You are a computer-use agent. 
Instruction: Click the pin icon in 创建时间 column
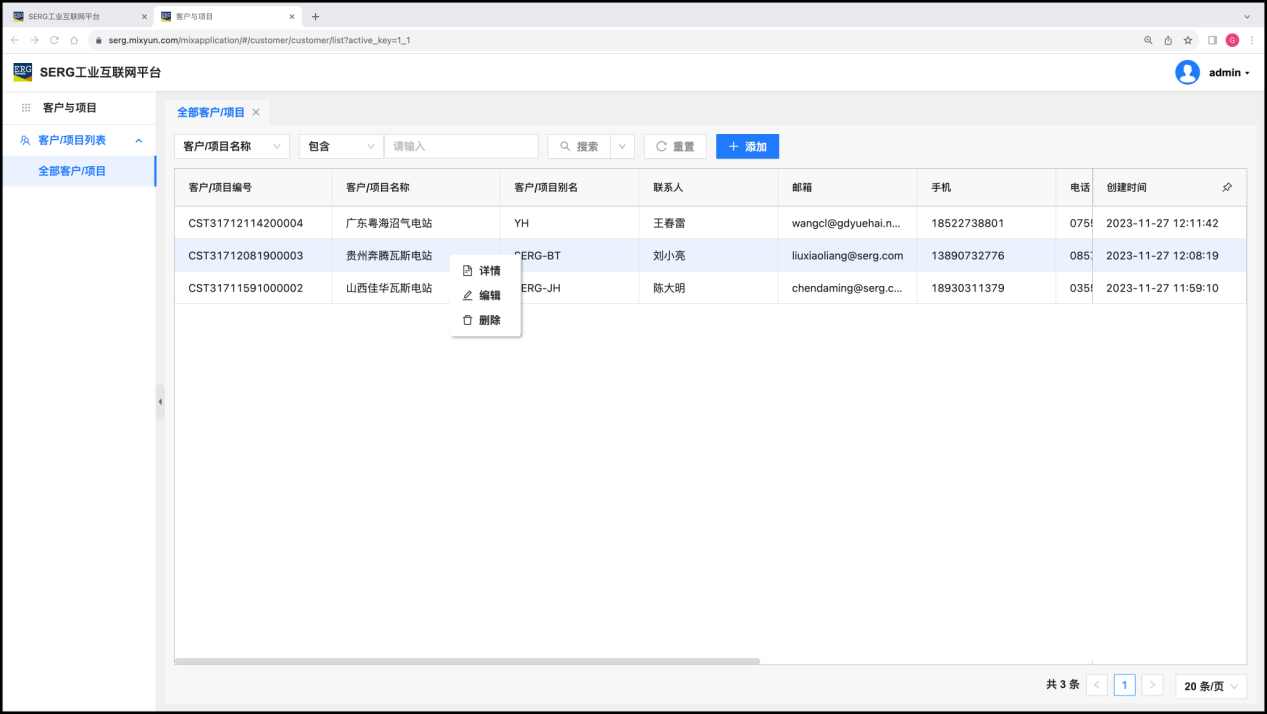click(x=1227, y=187)
